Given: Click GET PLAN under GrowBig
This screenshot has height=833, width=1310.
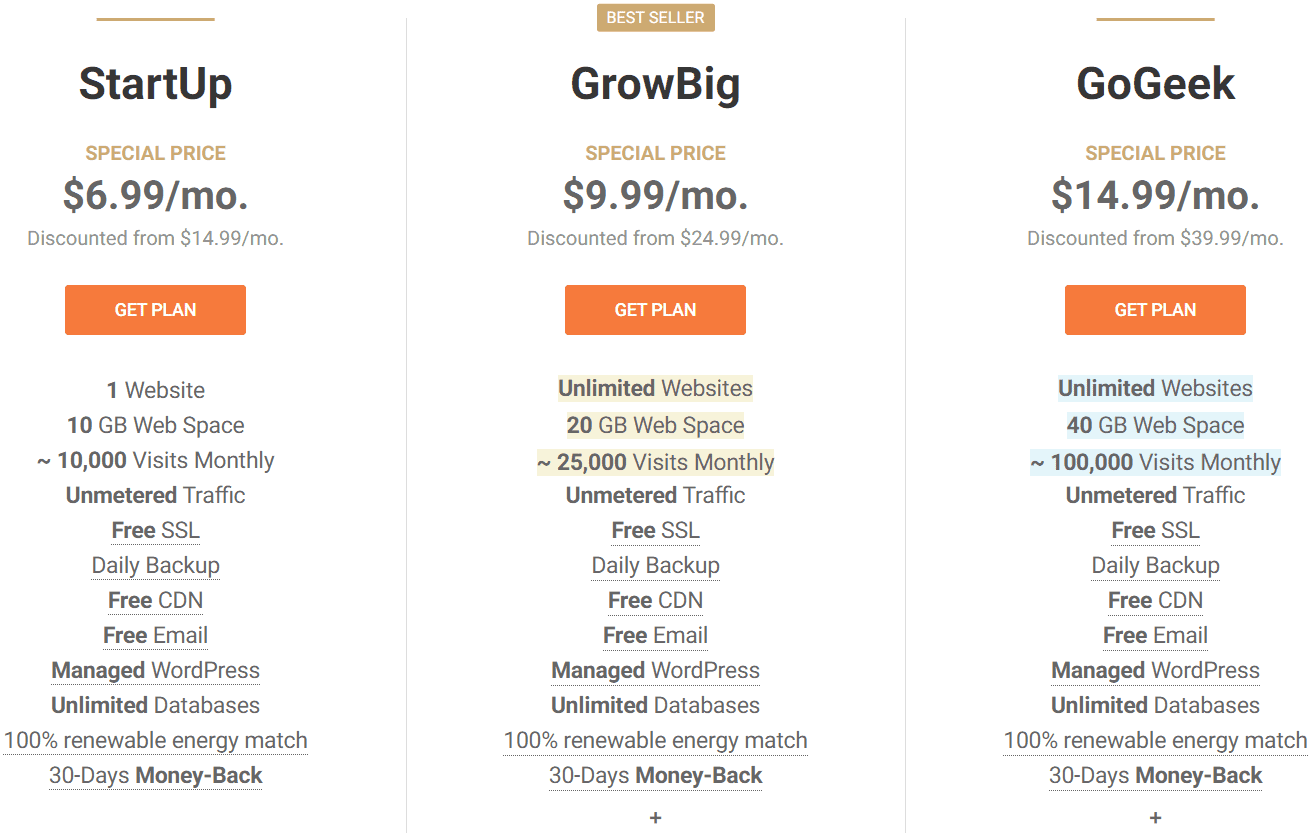Looking at the screenshot, I should [655, 310].
